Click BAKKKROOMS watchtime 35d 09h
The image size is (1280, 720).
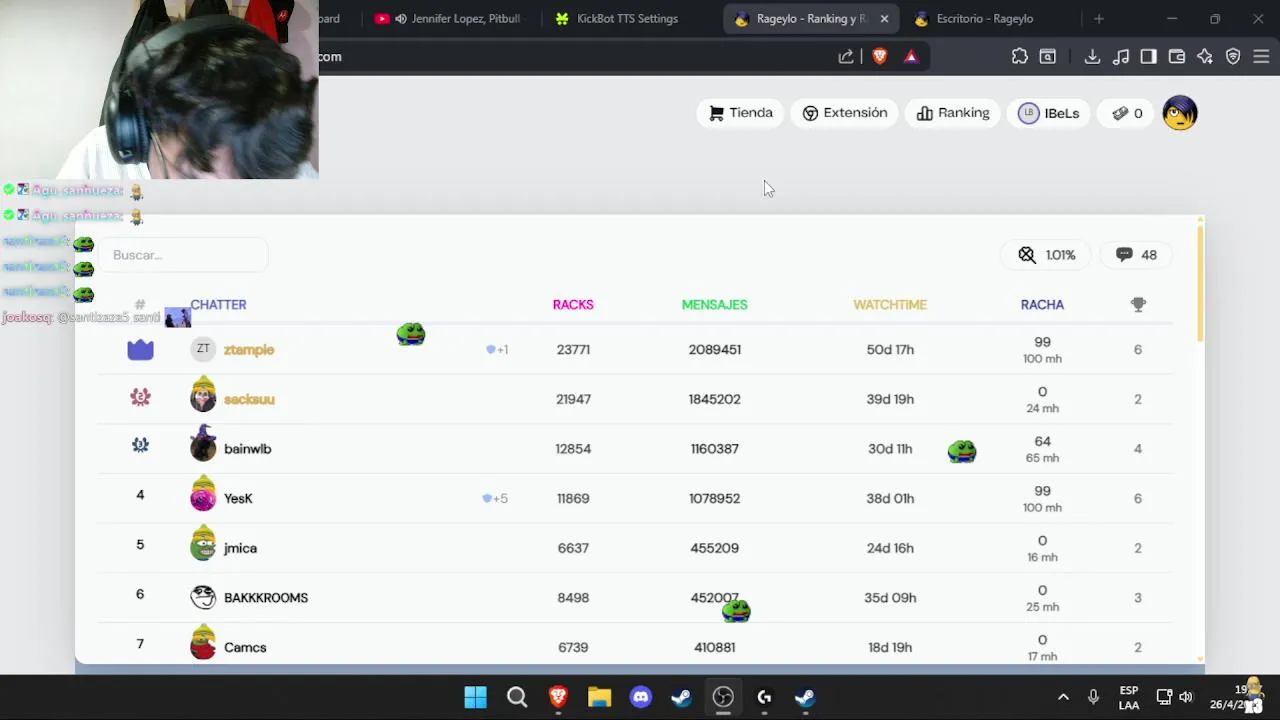[890, 598]
